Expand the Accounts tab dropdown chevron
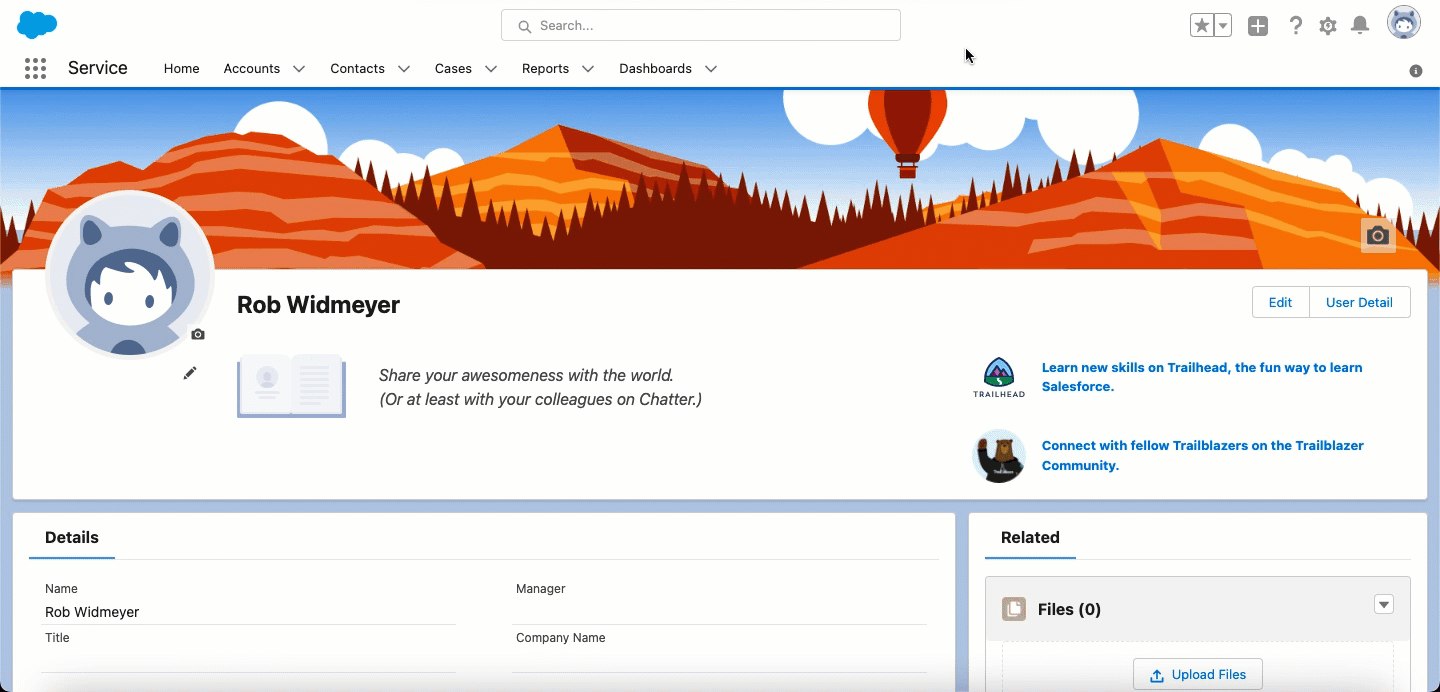Image resolution: width=1440 pixels, height=692 pixels. pos(298,69)
